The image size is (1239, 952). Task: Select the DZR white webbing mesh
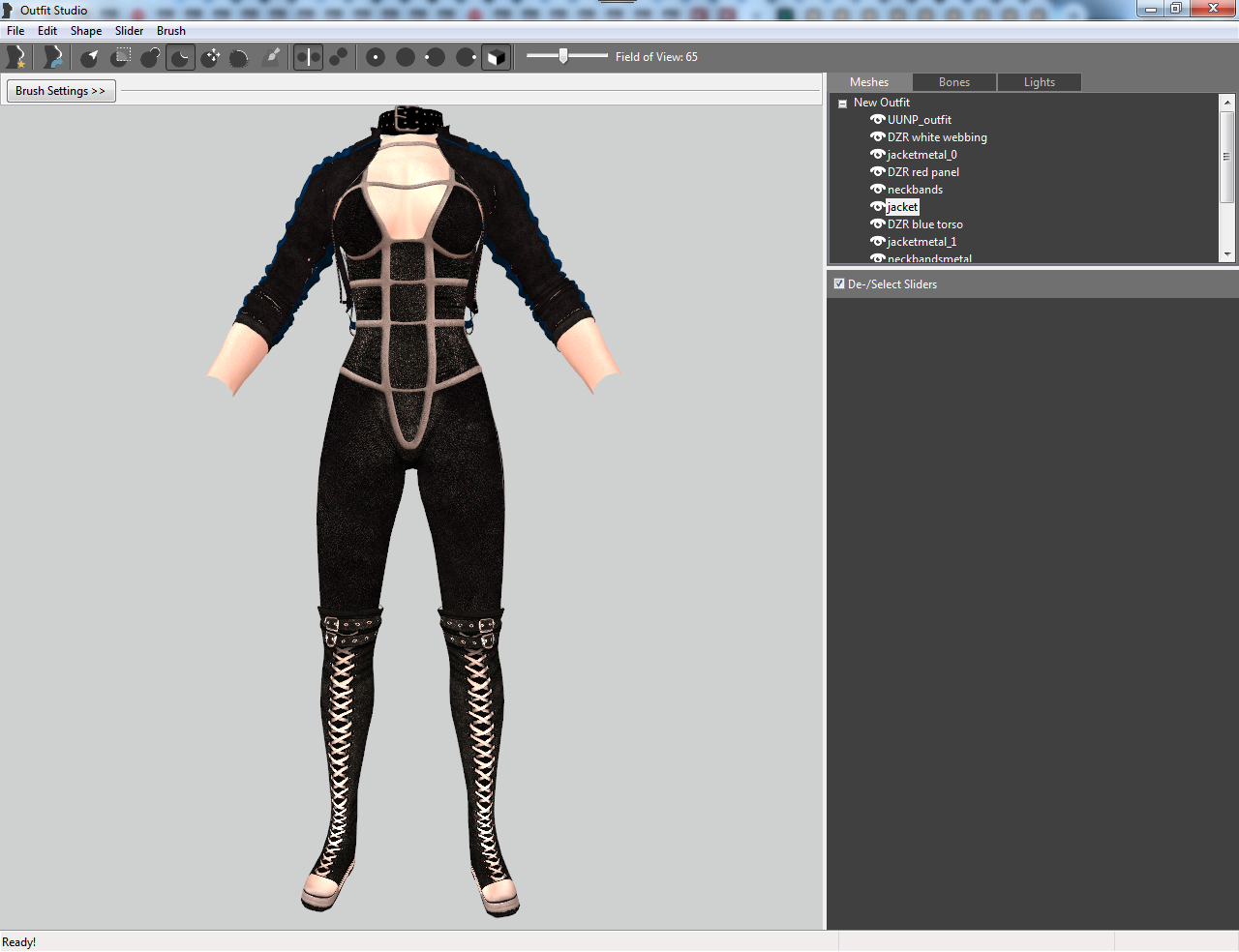[x=937, y=137]
